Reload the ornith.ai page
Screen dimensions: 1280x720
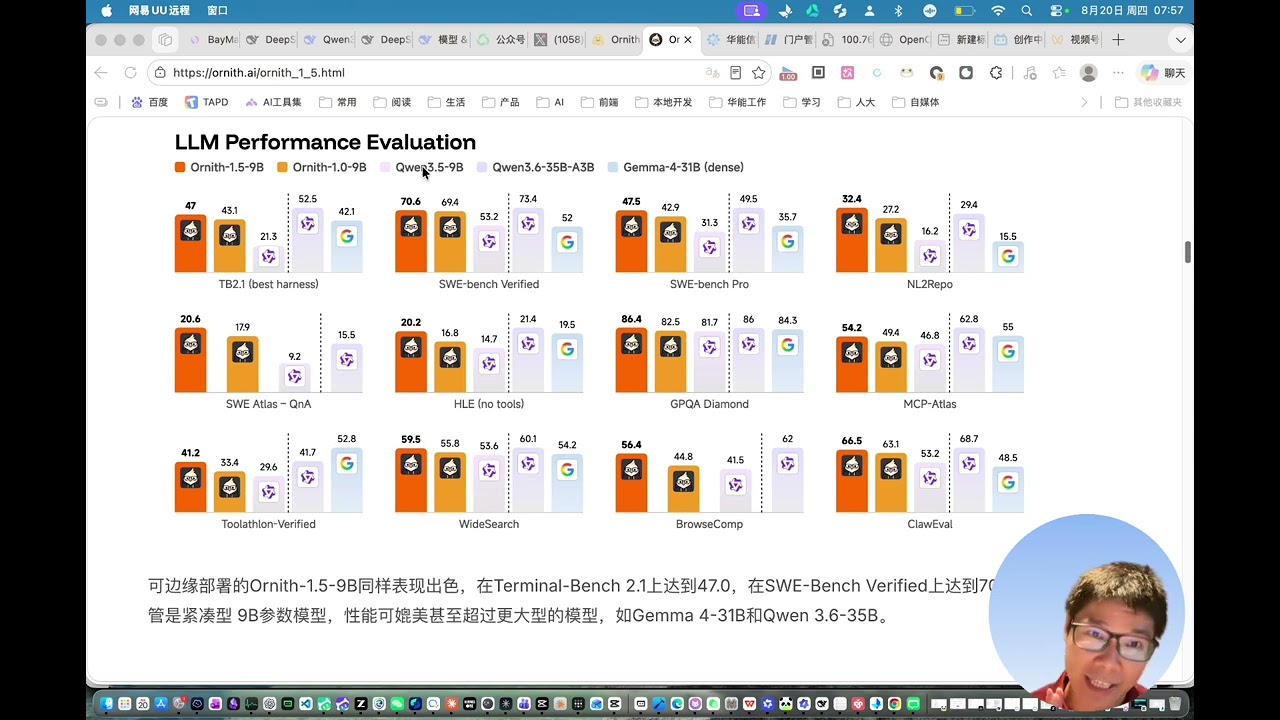(130, 73)
